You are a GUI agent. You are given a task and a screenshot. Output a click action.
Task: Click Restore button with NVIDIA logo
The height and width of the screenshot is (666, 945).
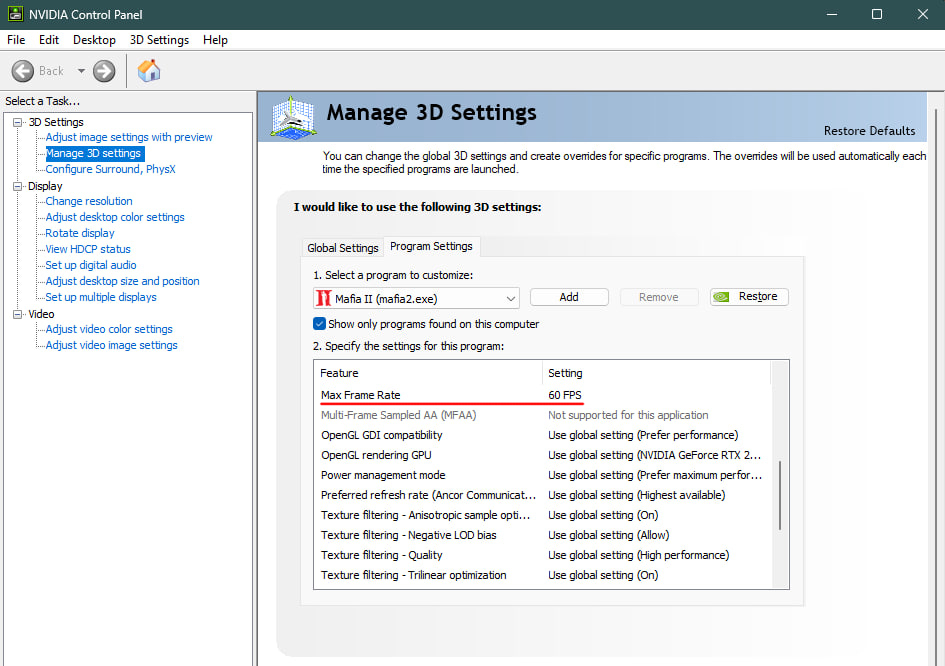[749, 297]
